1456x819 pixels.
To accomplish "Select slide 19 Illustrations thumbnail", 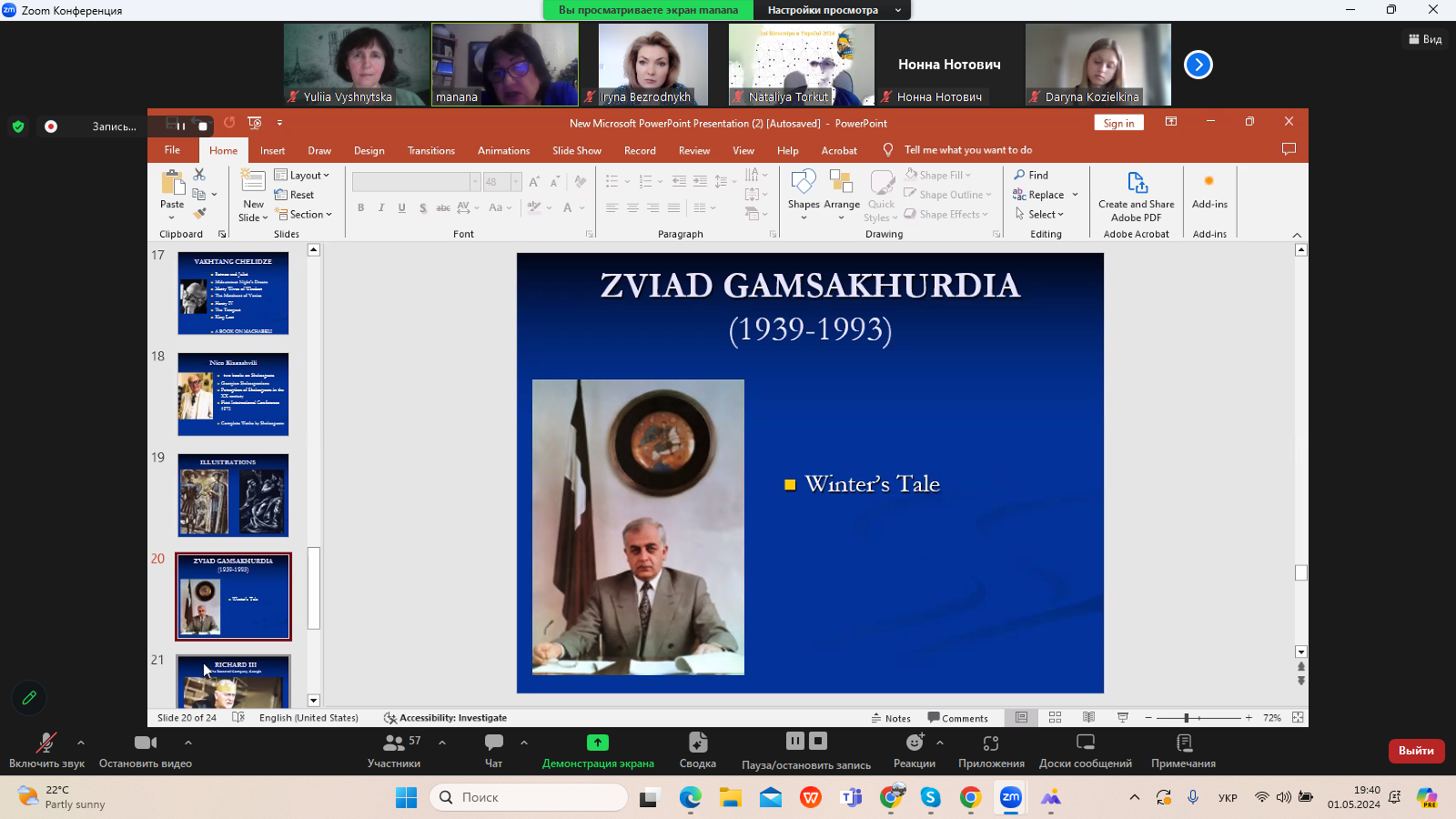I will pos(233,495).
